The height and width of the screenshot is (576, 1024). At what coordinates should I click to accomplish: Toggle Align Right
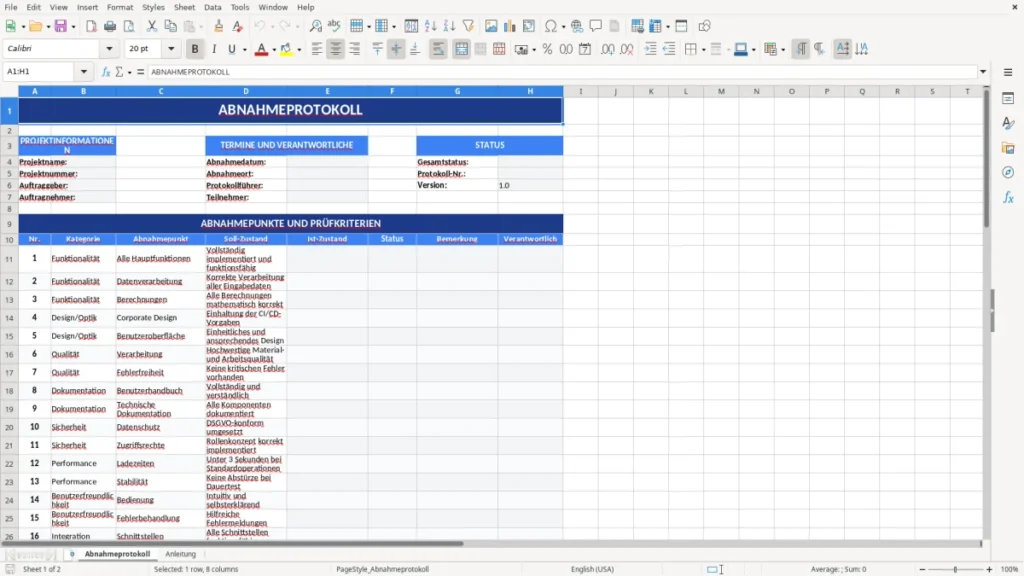click(355, 49)
